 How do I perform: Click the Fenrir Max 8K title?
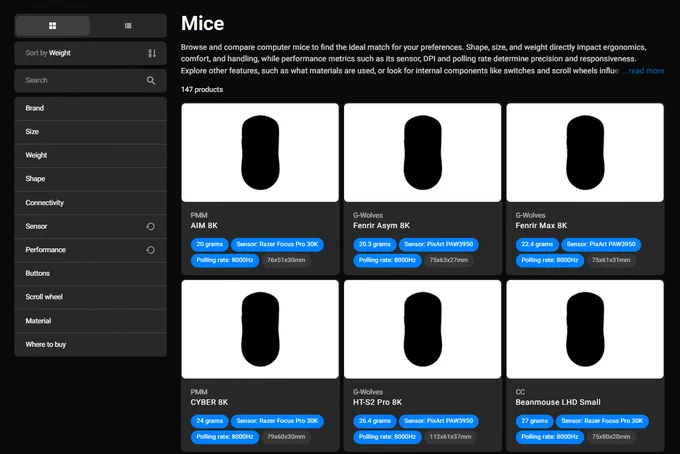pyautogui.click(x=541, y=225)
